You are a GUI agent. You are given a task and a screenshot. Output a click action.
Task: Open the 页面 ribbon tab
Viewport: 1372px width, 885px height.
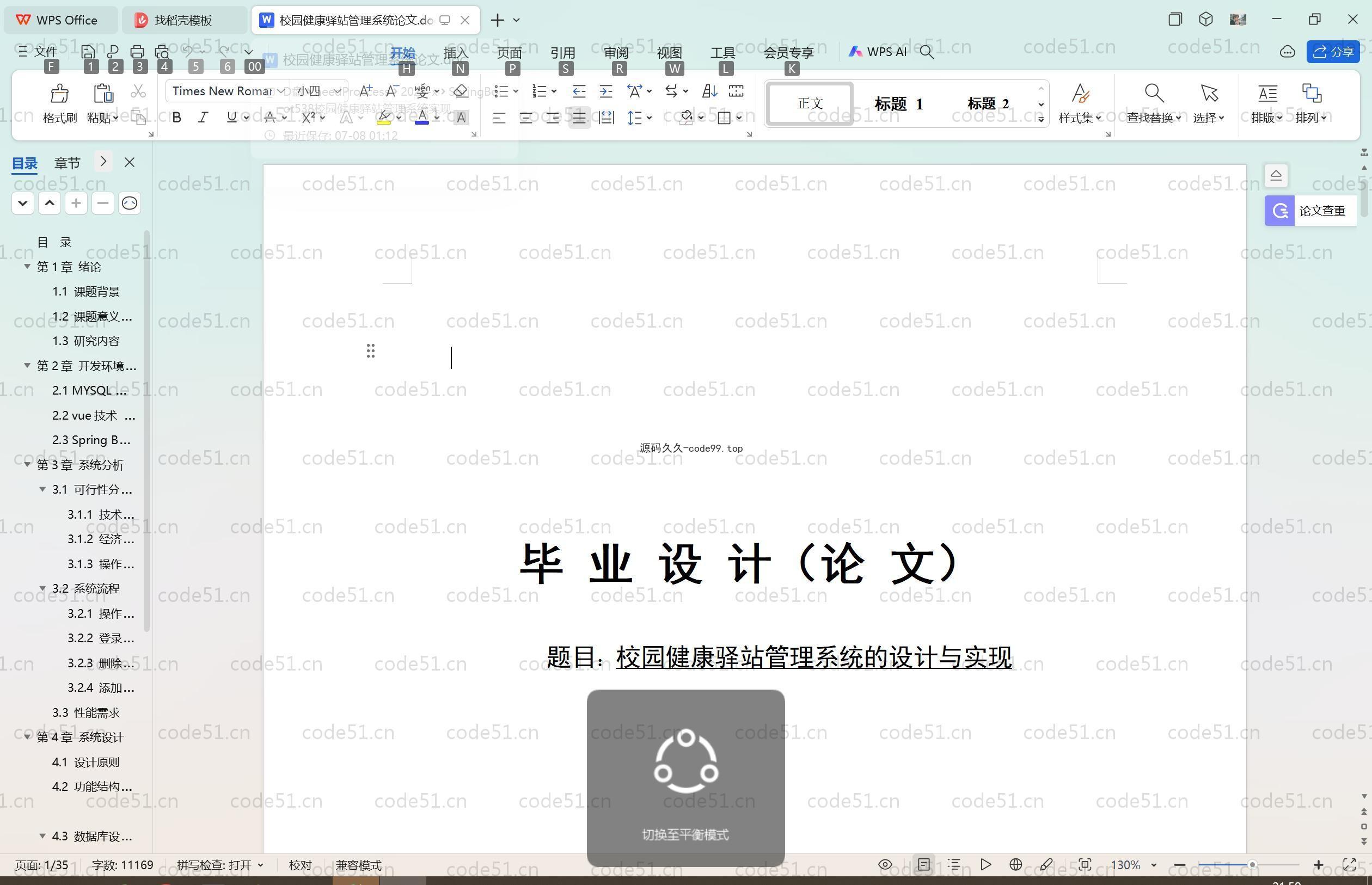[509, 53]
